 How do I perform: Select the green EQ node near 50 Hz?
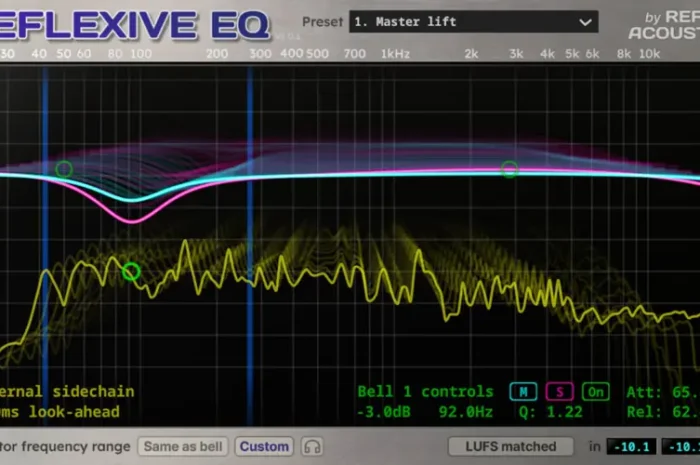64,169
